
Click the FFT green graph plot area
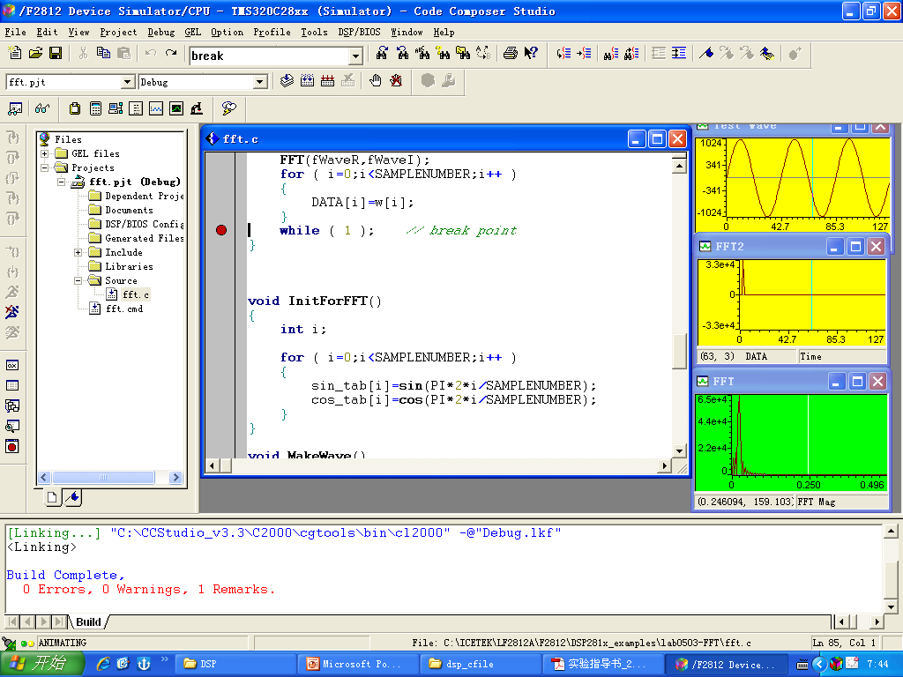click(x=809, y=435)
